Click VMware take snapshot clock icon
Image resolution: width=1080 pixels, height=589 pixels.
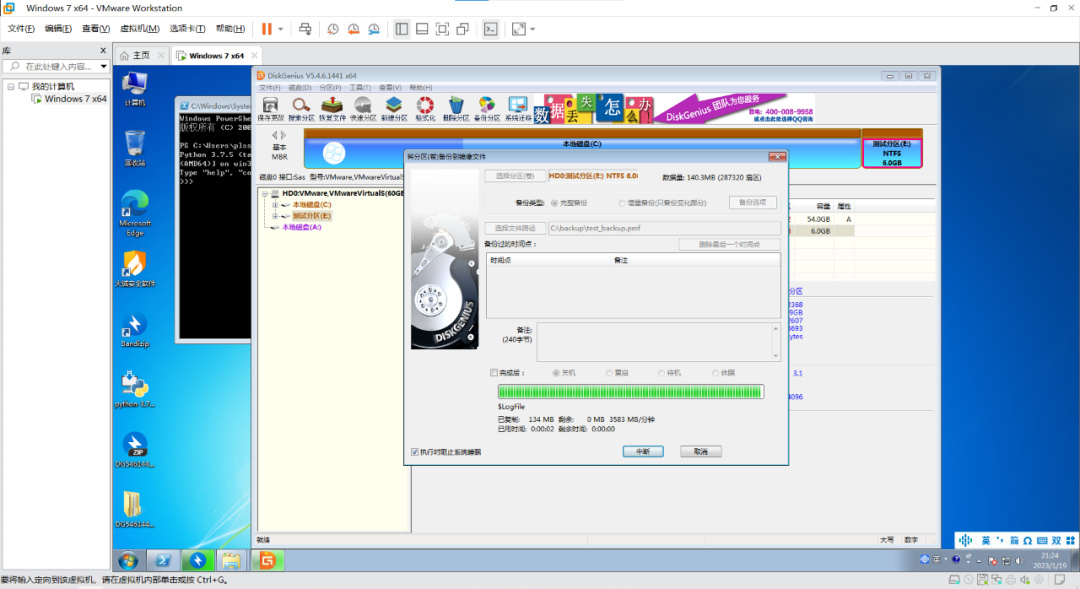tap(333, 29)
